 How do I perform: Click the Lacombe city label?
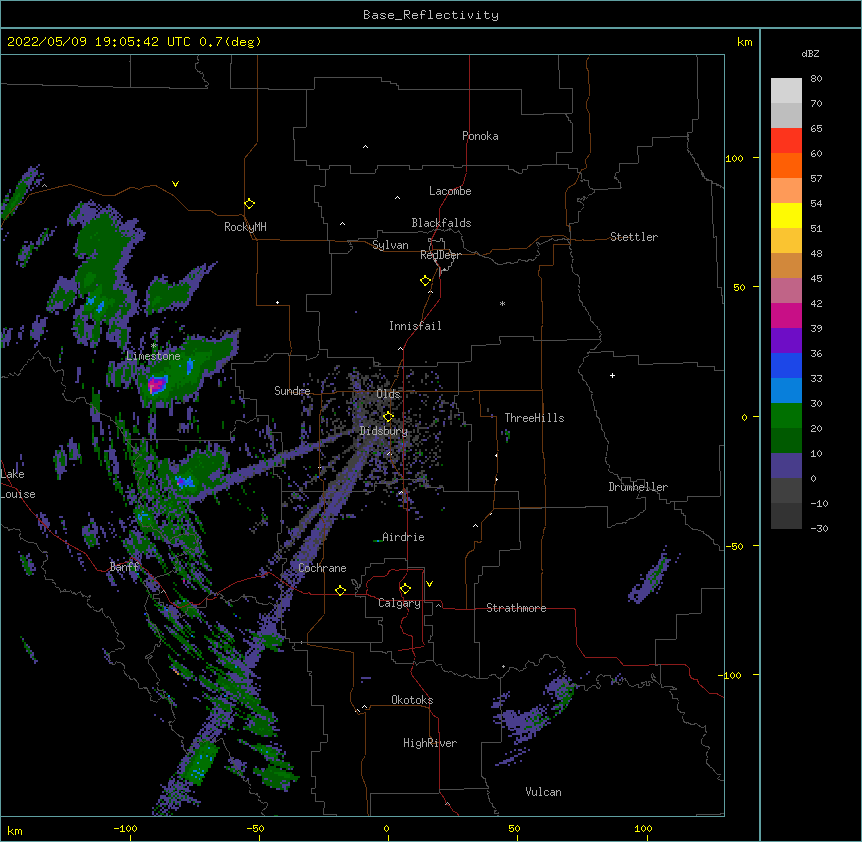tap(450, 191)
